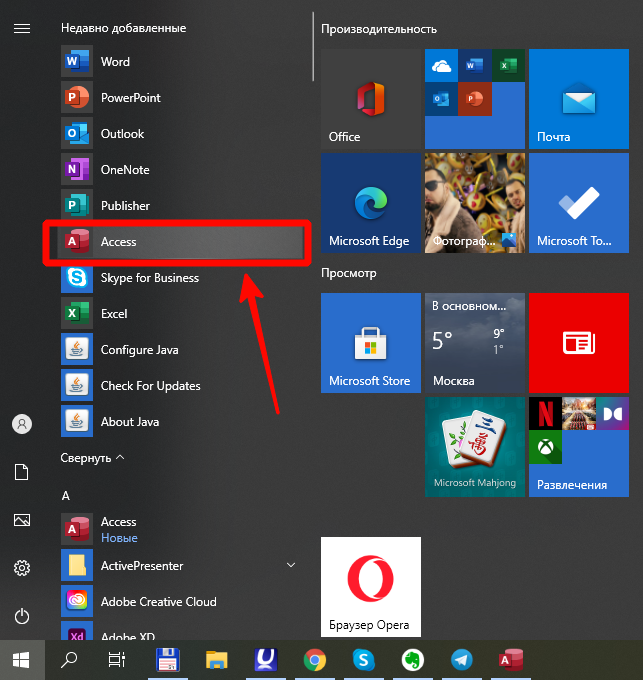This screenshot has height=680, width=643.
Task: Run Check For Updates Java entry
Action: pos(180,386)
